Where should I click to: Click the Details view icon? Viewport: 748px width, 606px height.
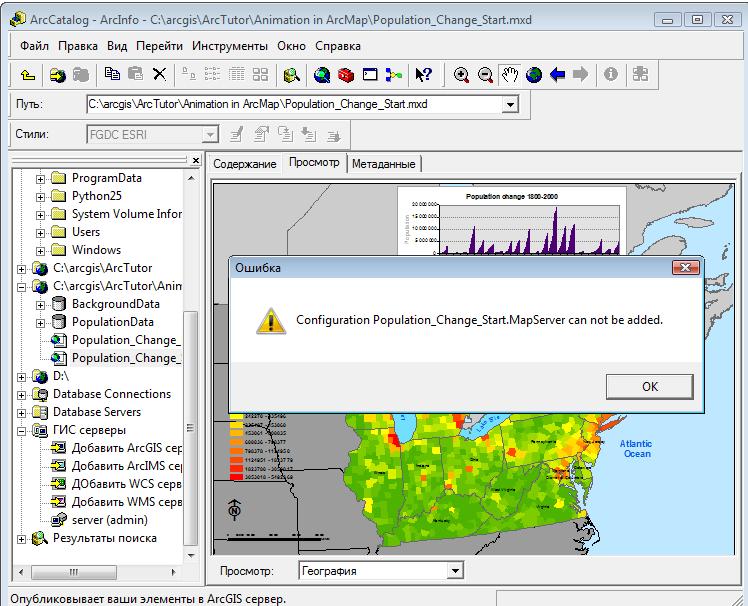point(236,74)
